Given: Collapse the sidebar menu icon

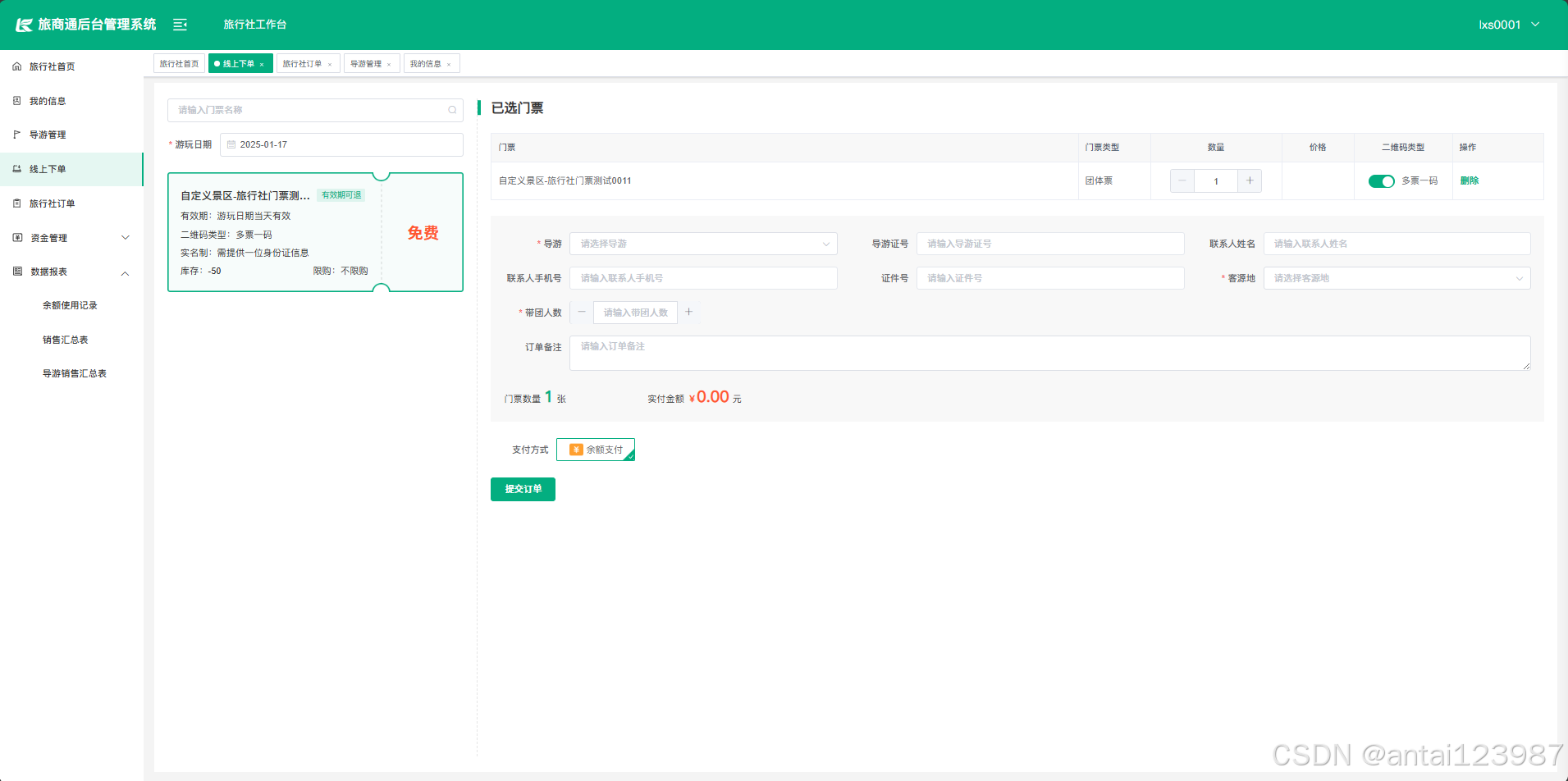Looking at the screenshot, I should (x=180, y=25).
